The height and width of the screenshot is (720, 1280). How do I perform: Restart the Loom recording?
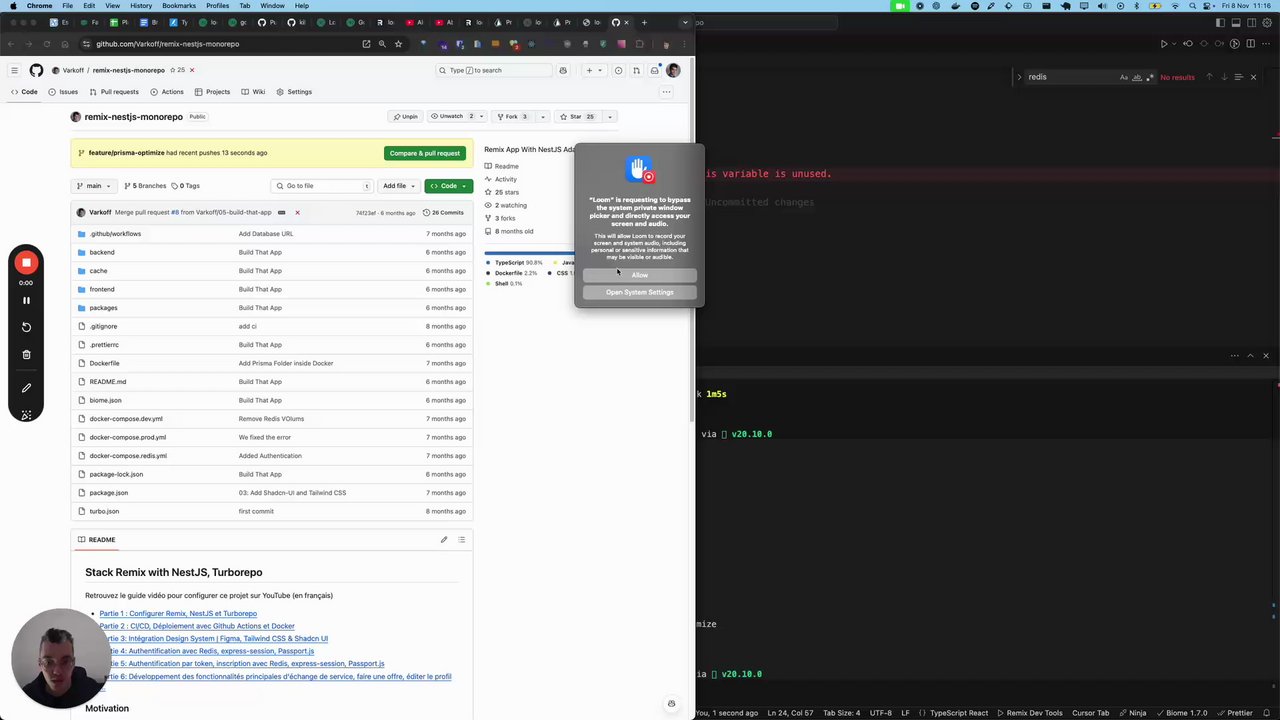tap(26, 327)
